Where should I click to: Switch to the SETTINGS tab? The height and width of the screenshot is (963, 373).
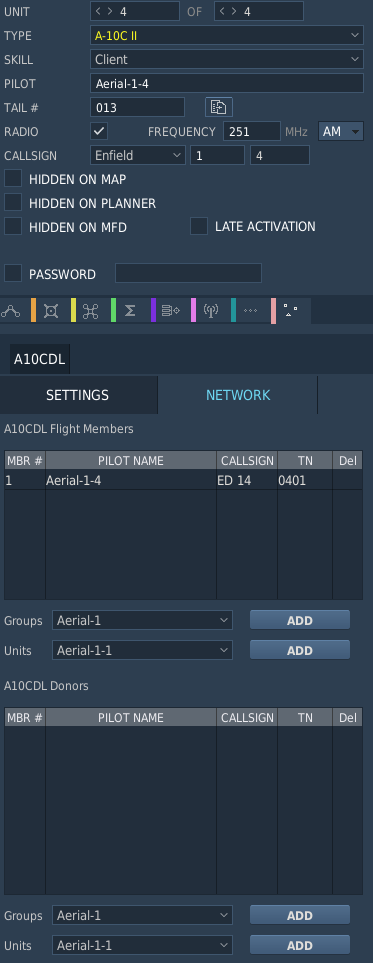pyautogui.click(x=77, y=395)
